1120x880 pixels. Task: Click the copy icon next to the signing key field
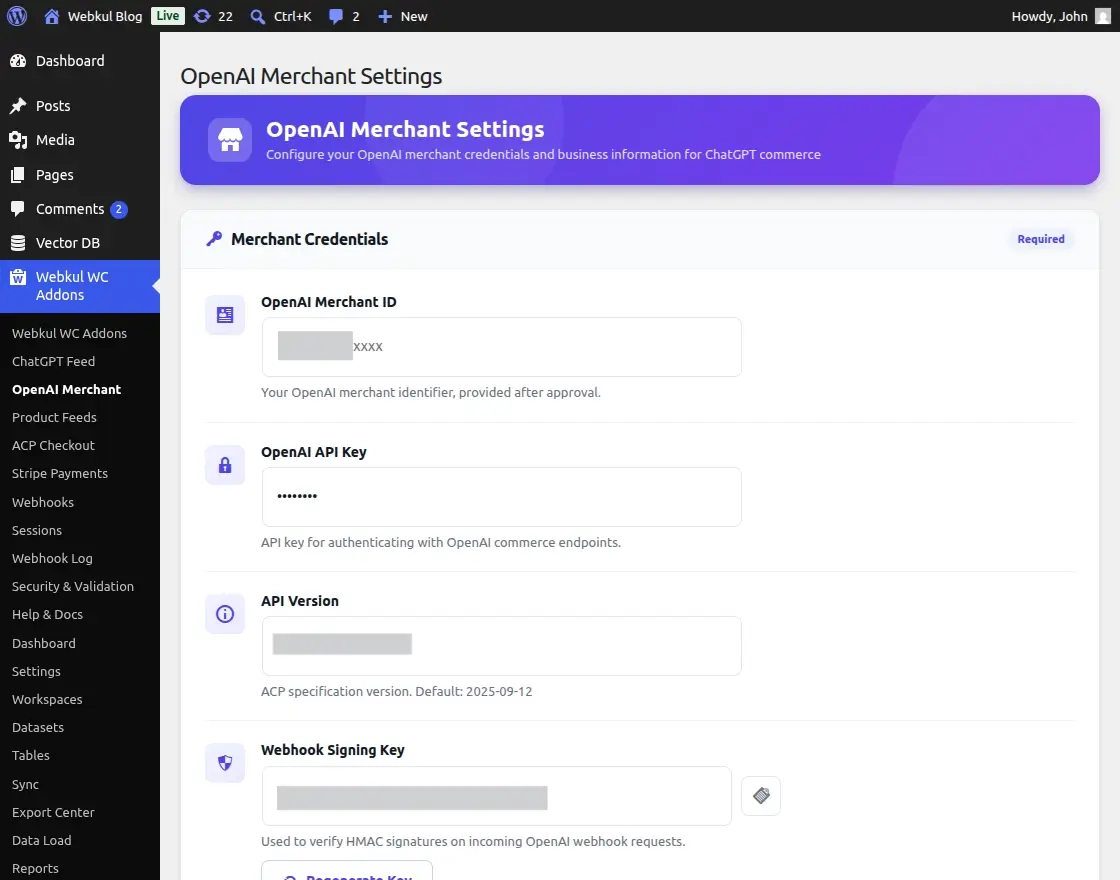pyautogui.click(x=760, y=796)
